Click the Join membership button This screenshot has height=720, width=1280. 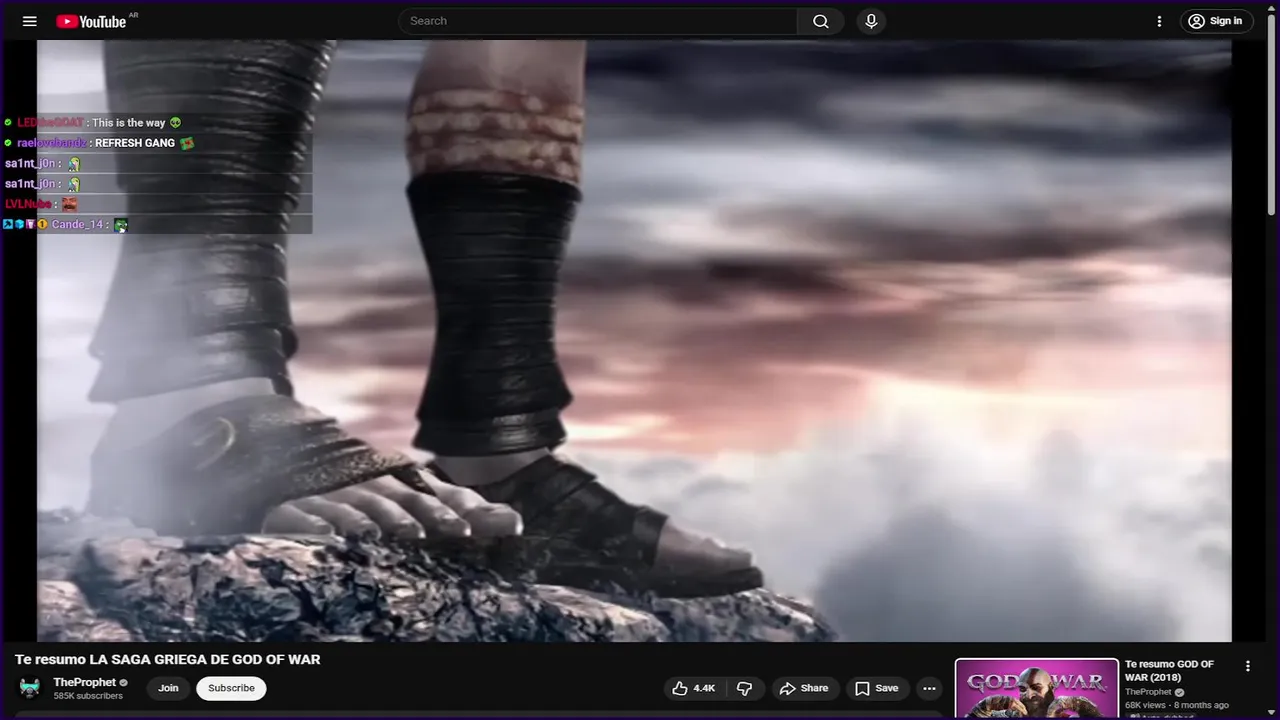tap(168, 688)
